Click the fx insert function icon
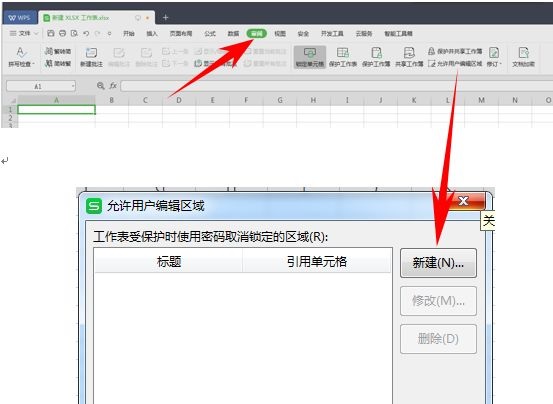 point(113,86)
